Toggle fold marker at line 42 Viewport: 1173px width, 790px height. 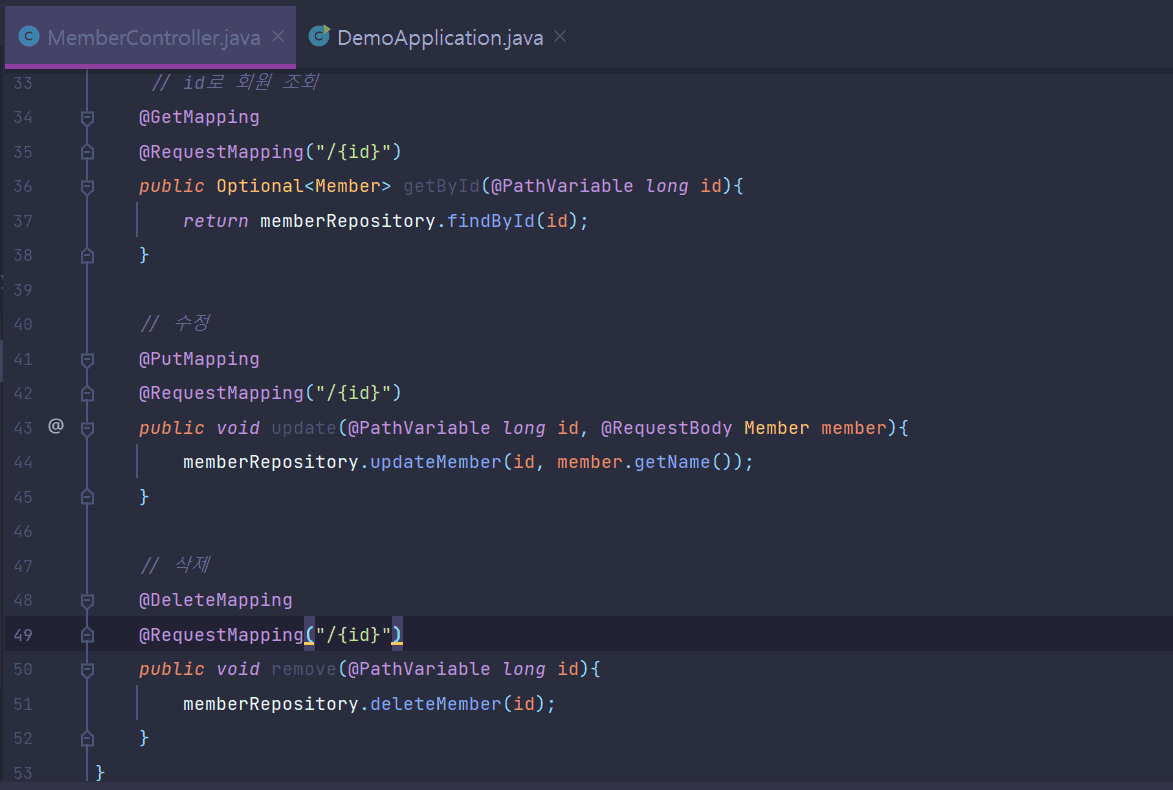point(88,394)
